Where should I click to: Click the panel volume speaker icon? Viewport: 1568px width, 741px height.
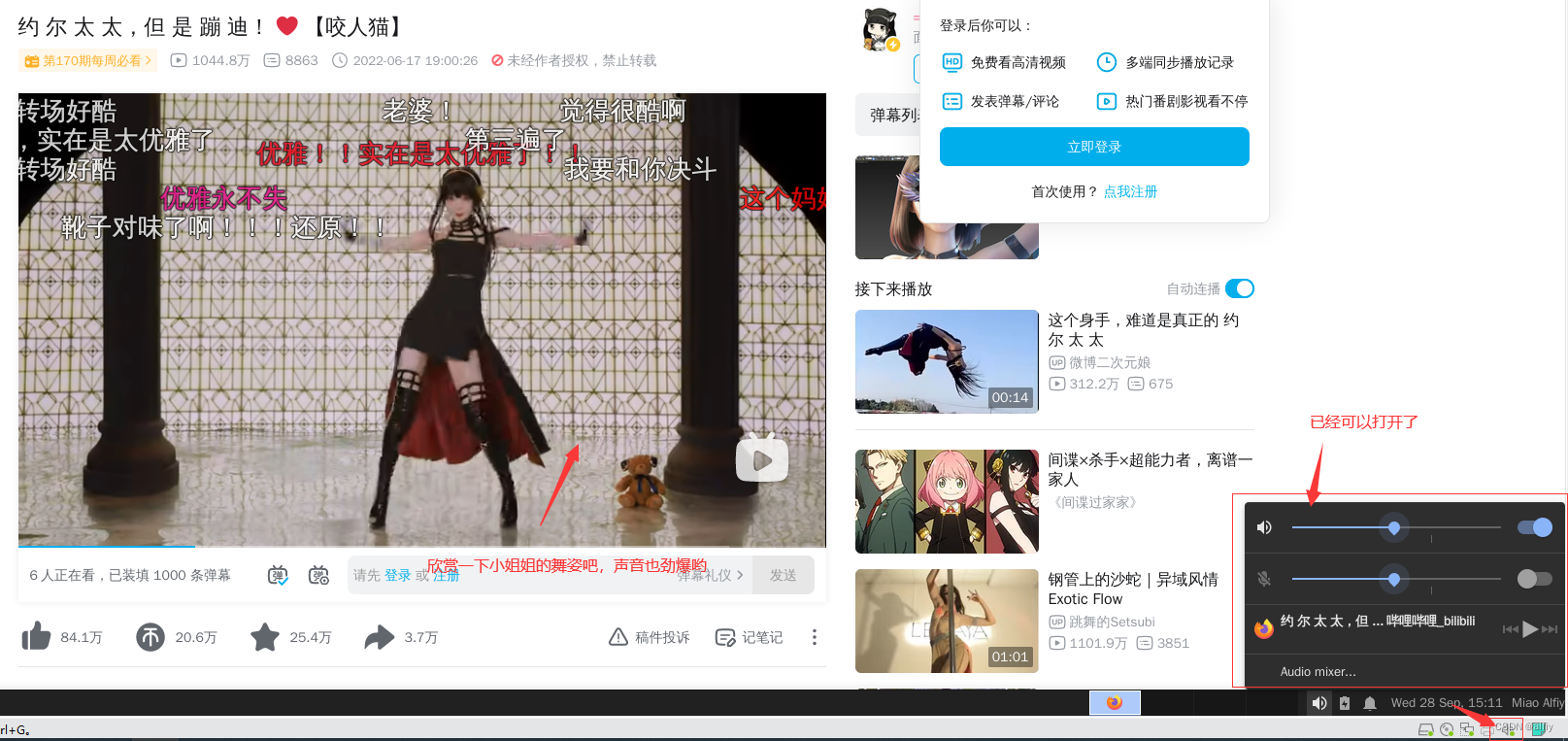(1319, 702)
